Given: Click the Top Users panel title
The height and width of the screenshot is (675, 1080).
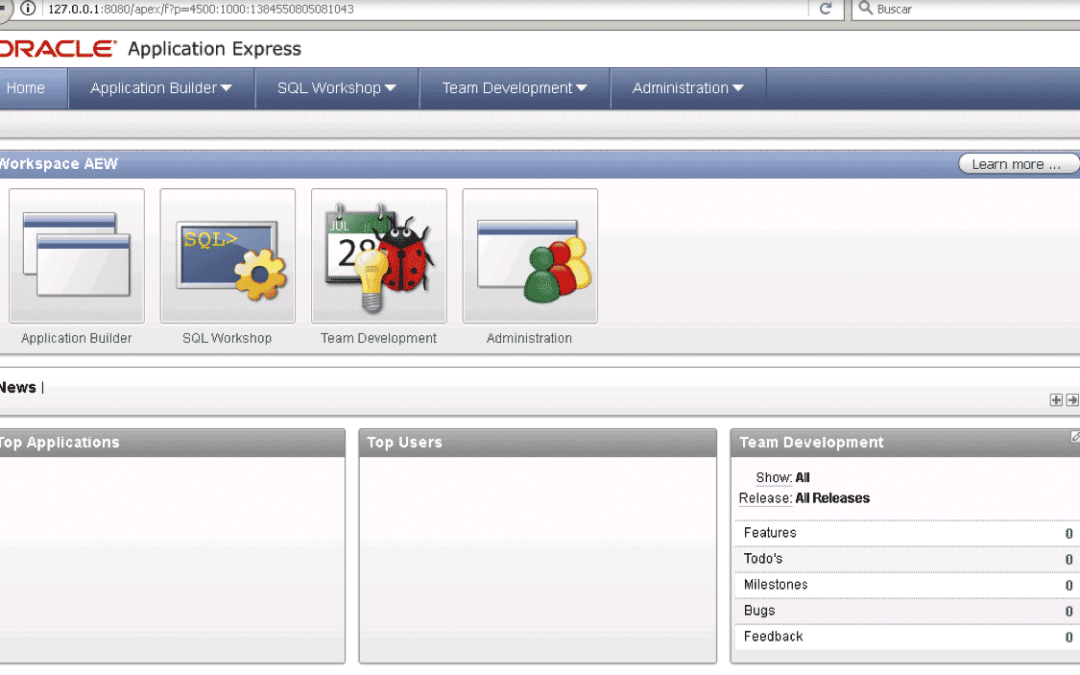Looking at the screenshot, I should [404, 443].
